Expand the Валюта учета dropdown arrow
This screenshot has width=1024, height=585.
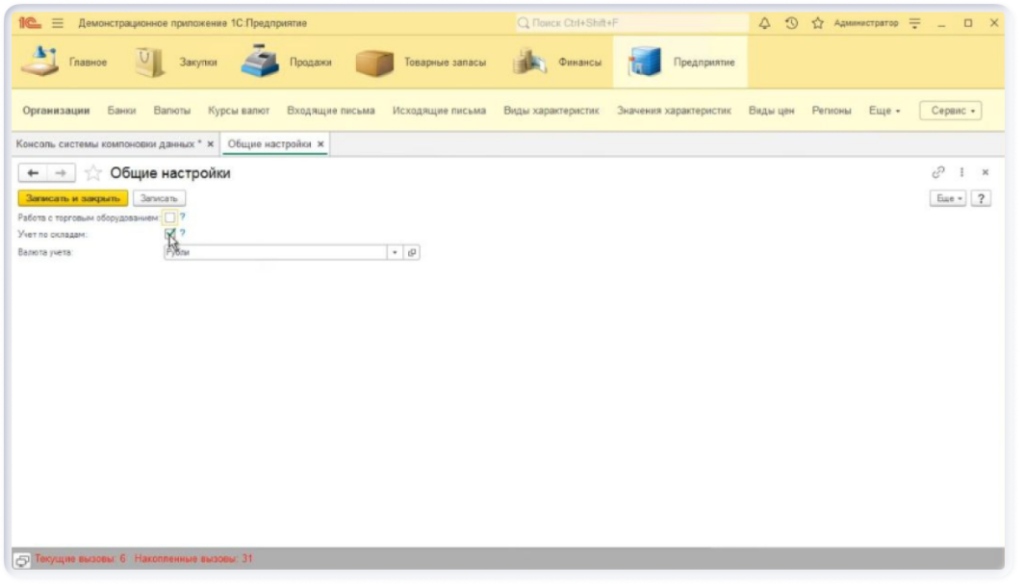coord(395,253)
